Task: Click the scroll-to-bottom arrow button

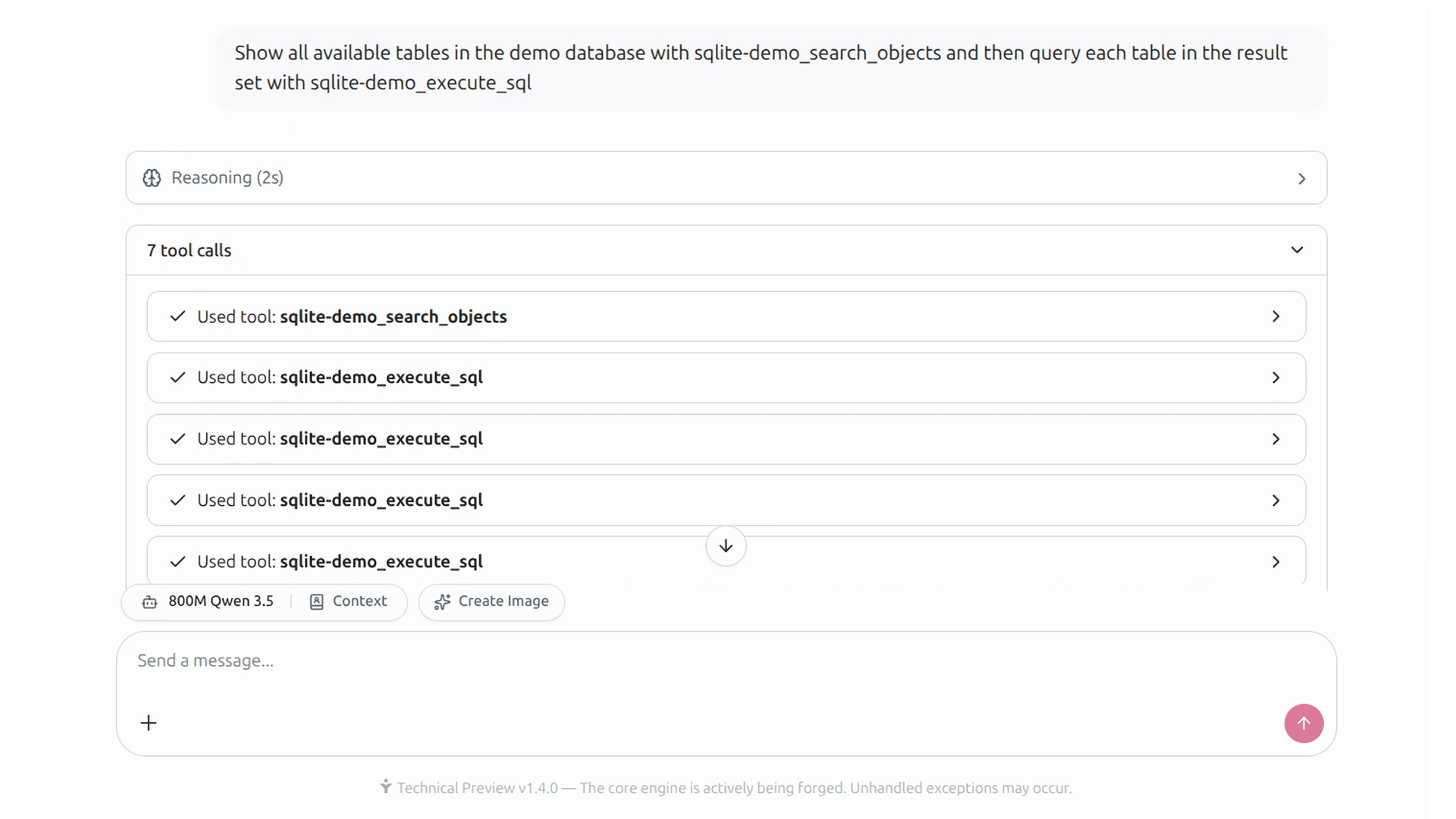Action: [x=726, y=546]
